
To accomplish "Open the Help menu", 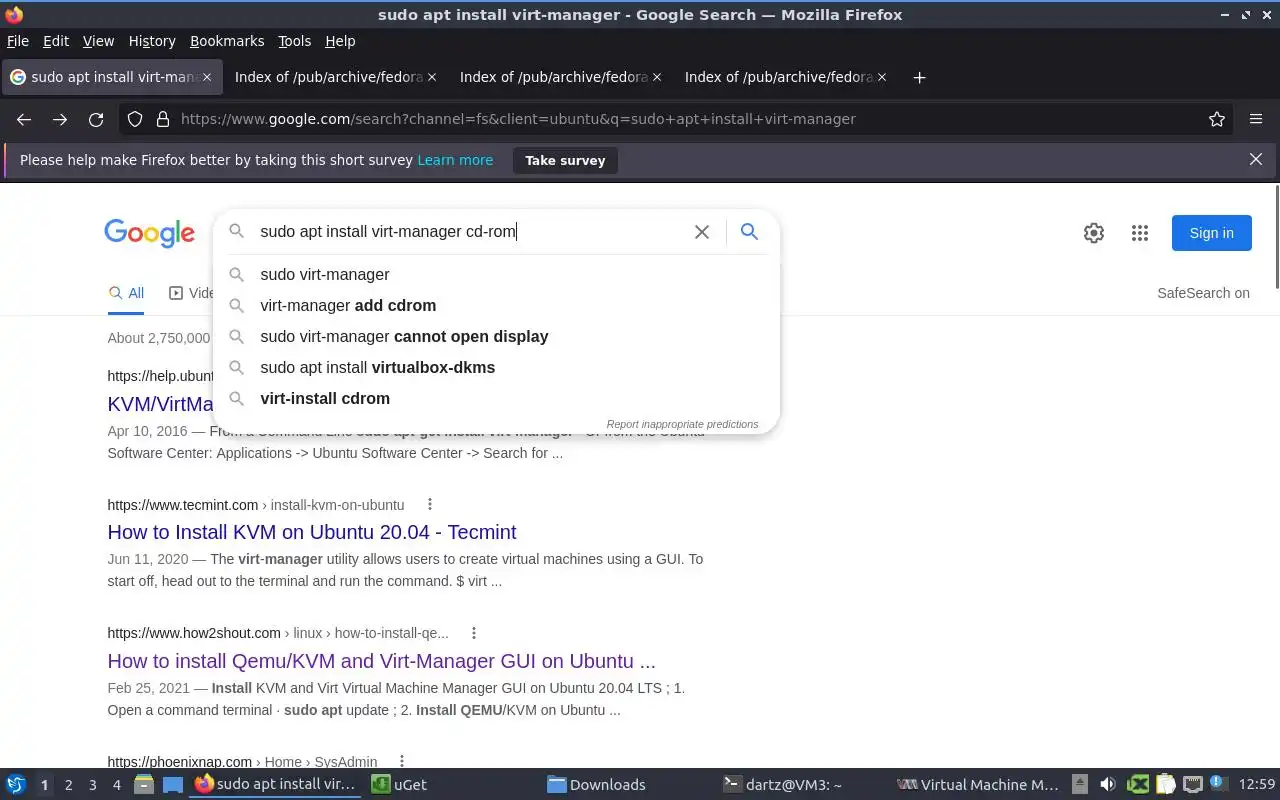I will point(340,41).
